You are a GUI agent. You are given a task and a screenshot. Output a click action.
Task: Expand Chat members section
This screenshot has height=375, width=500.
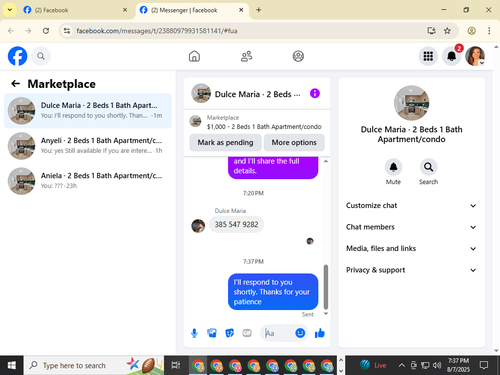[x=411, y=227]
